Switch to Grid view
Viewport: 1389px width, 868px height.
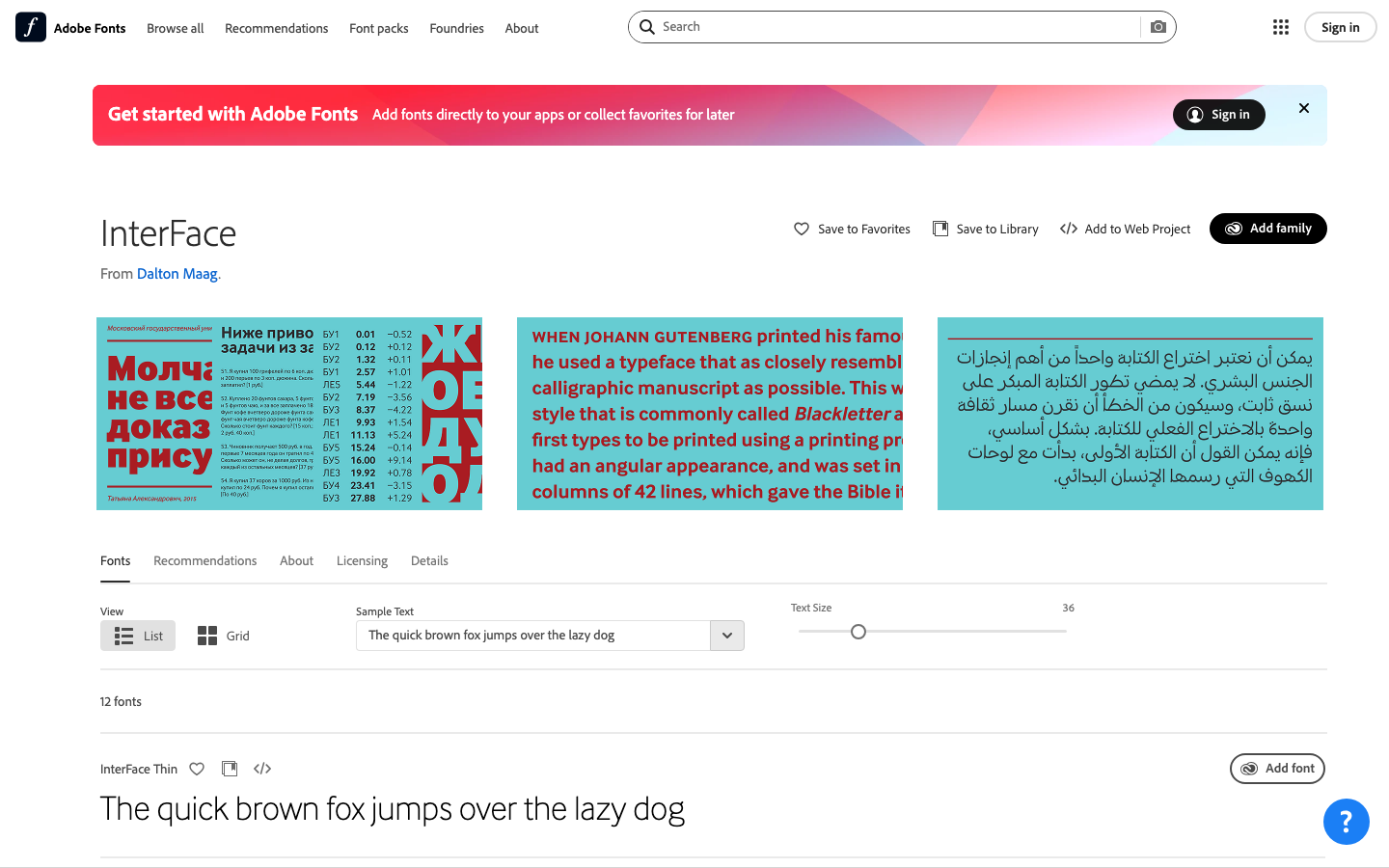[x=224, y=636]
